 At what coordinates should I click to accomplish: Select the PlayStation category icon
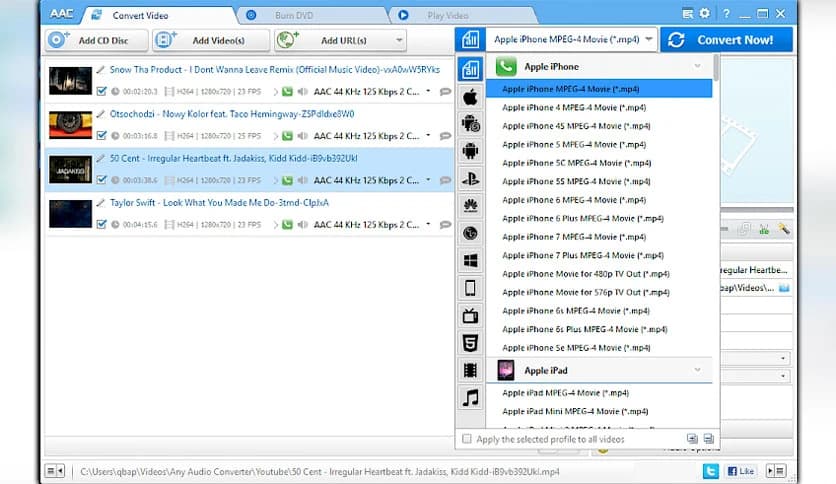click(x=470, y=179)
